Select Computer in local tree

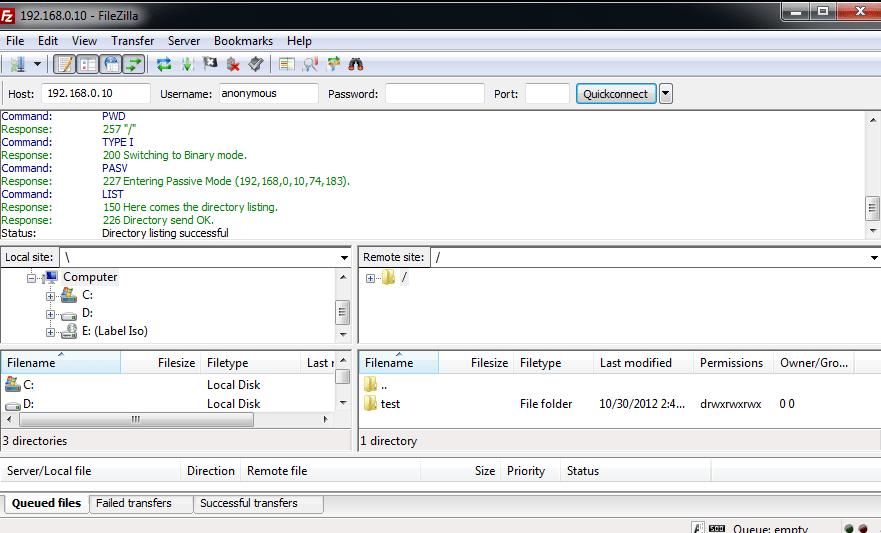90,277
